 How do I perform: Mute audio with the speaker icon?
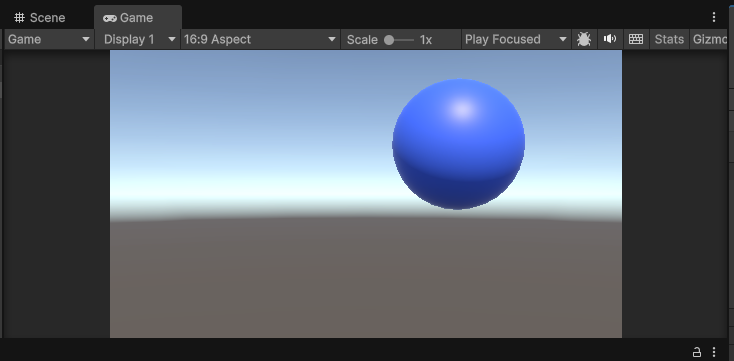click(x=609, y=39)
